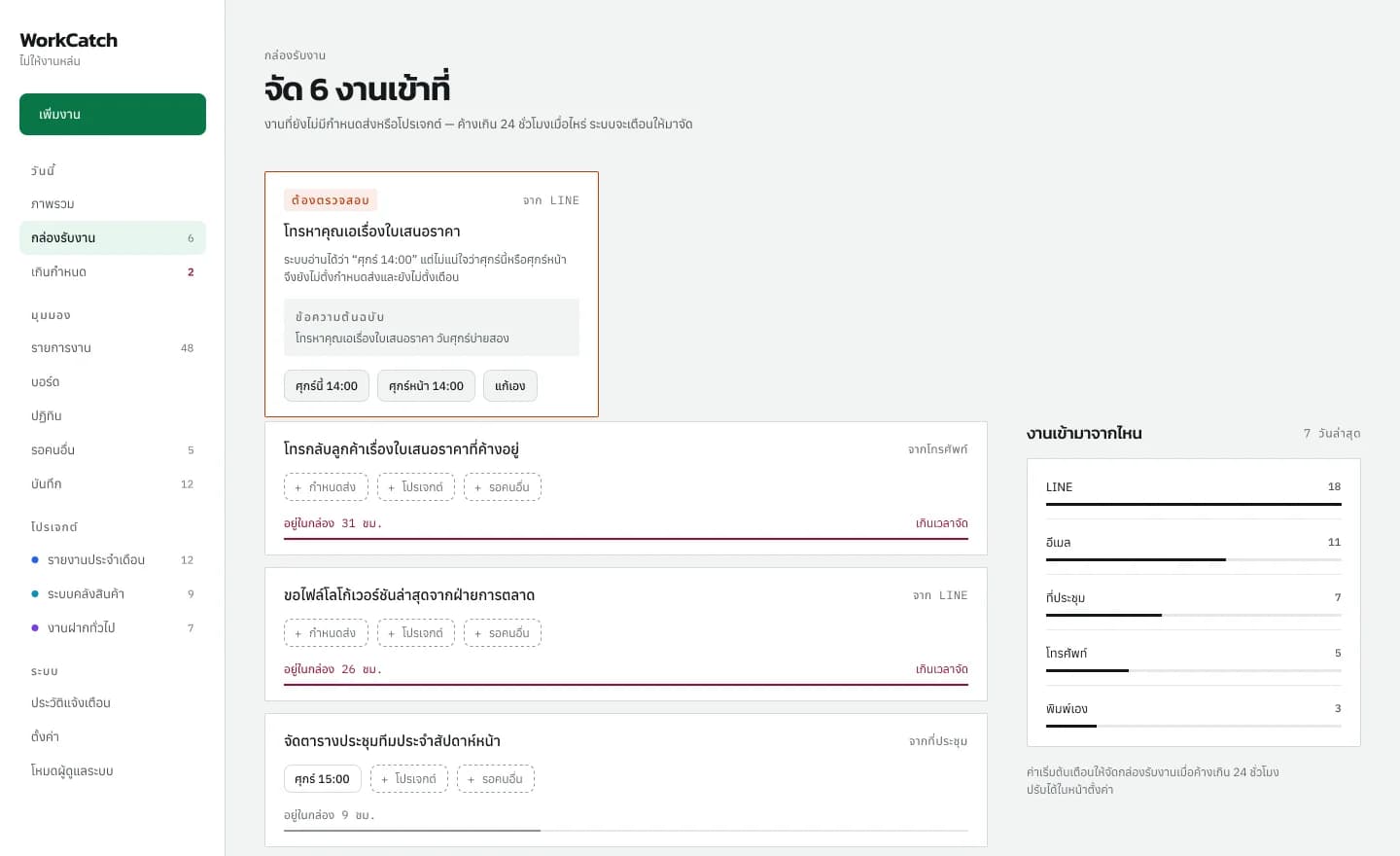Add โปรเจกต์ to โทรกลับลูกค้า task

click(416, 487)
